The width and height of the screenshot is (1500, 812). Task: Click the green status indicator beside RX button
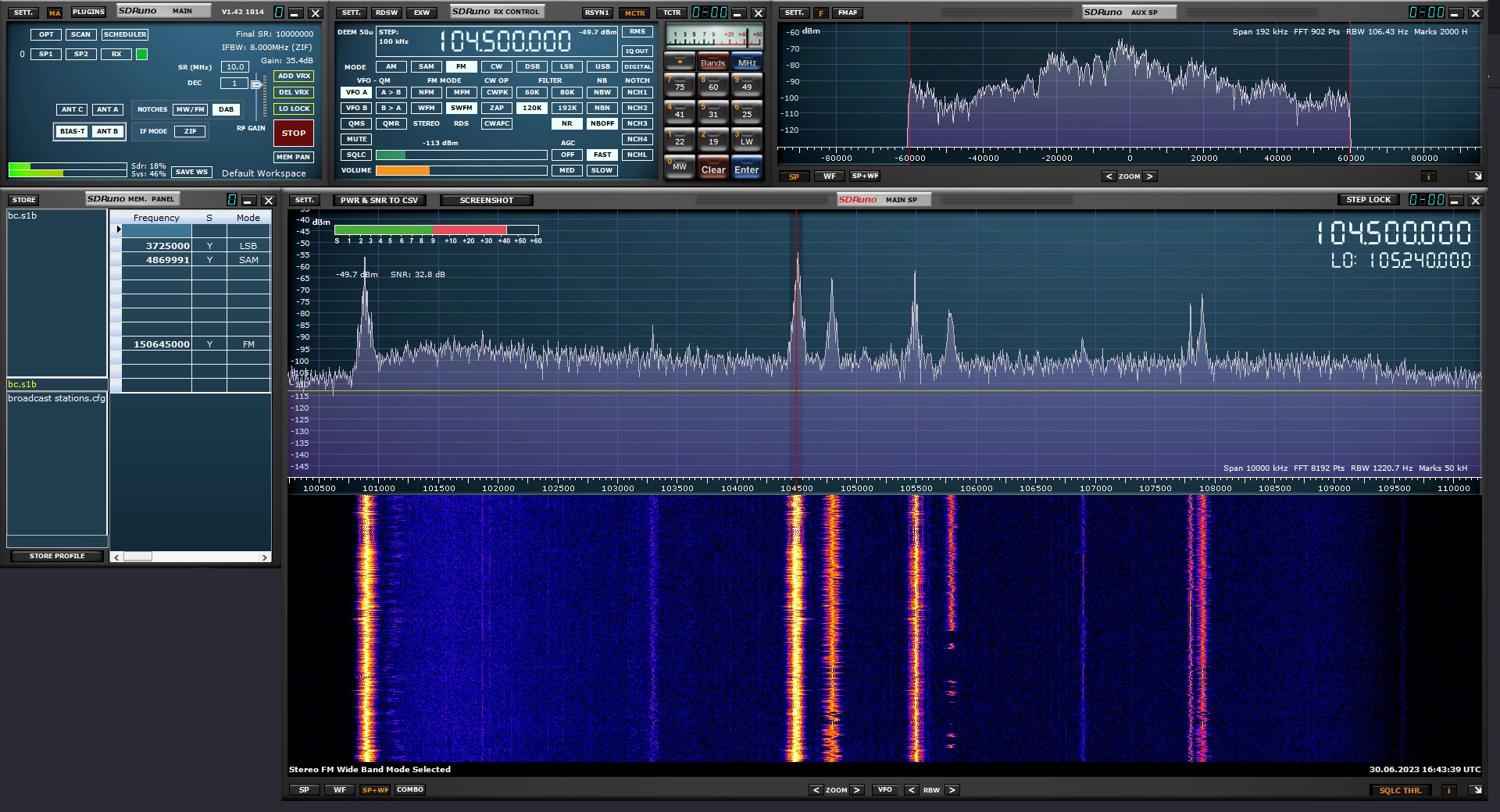pos(141,55)
